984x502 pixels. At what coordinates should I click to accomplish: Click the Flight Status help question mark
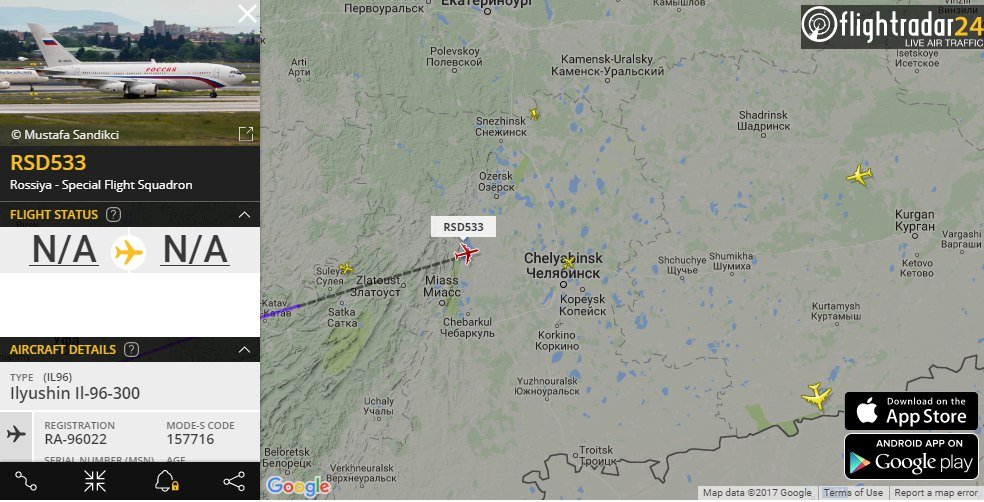click(x=114, y=215)
